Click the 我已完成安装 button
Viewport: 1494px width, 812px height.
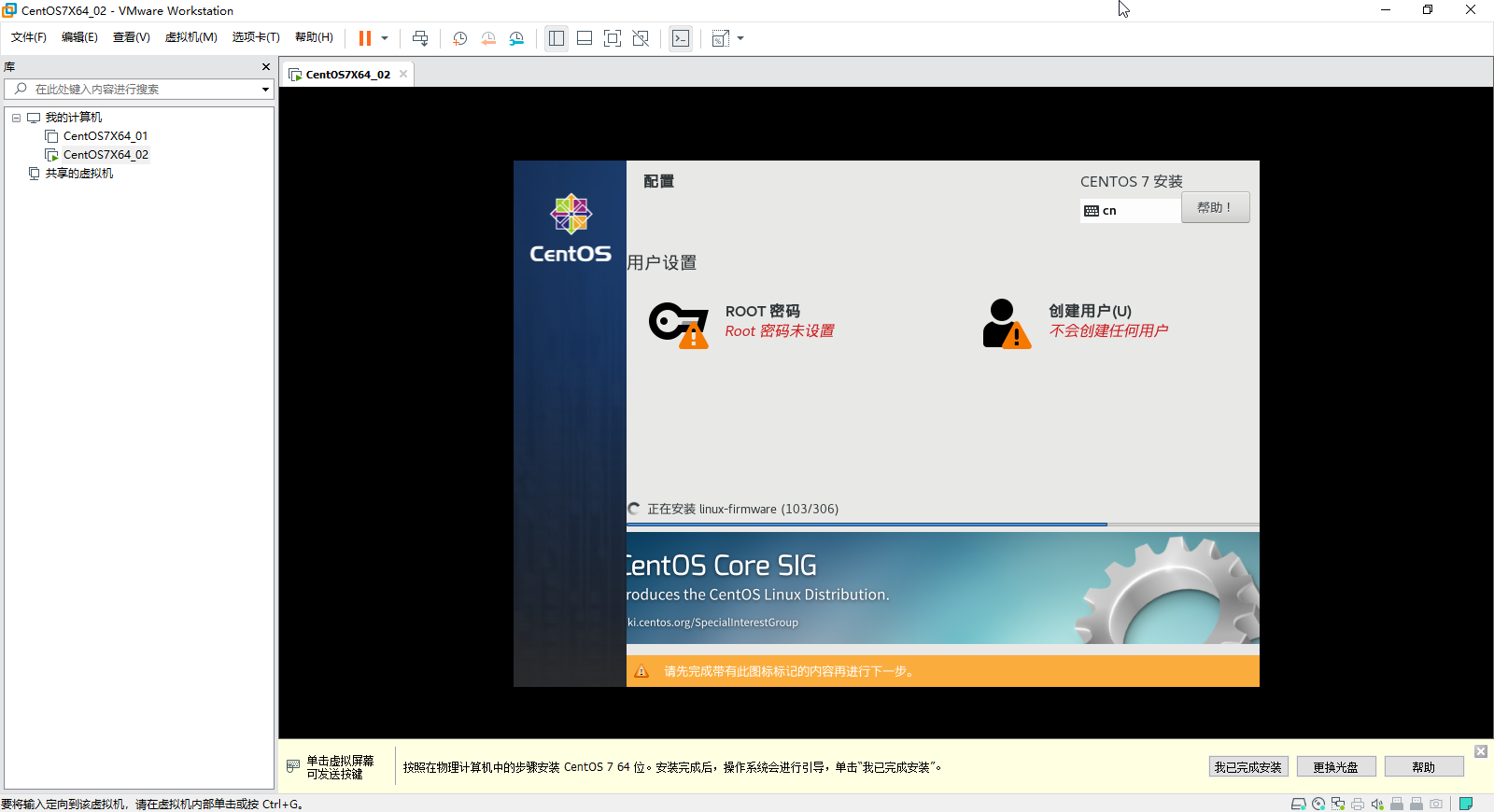click(x=1248, y=767)
